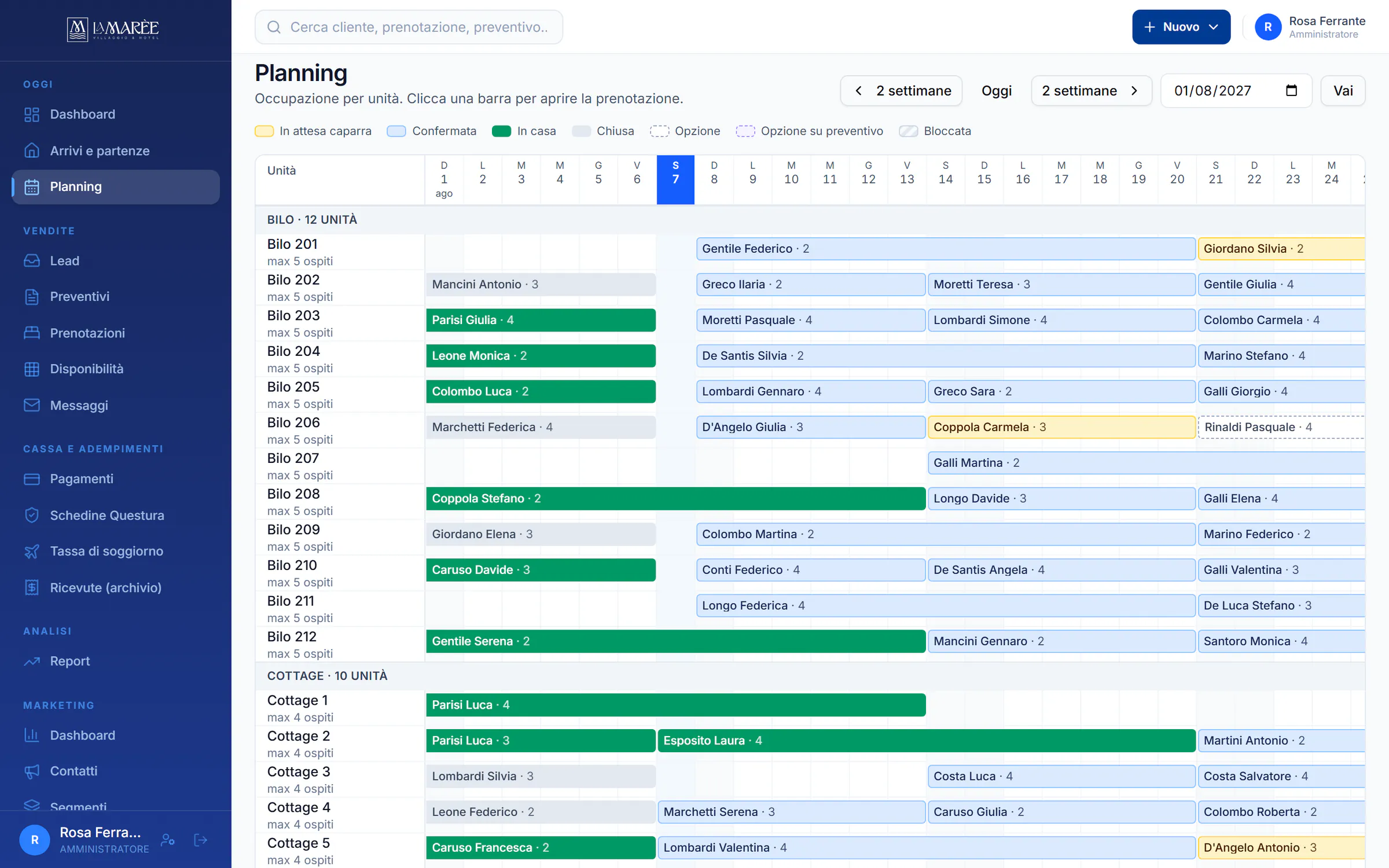Open the Rinaldi Pasquale dashed option bar

click(x=1281, y=427)
